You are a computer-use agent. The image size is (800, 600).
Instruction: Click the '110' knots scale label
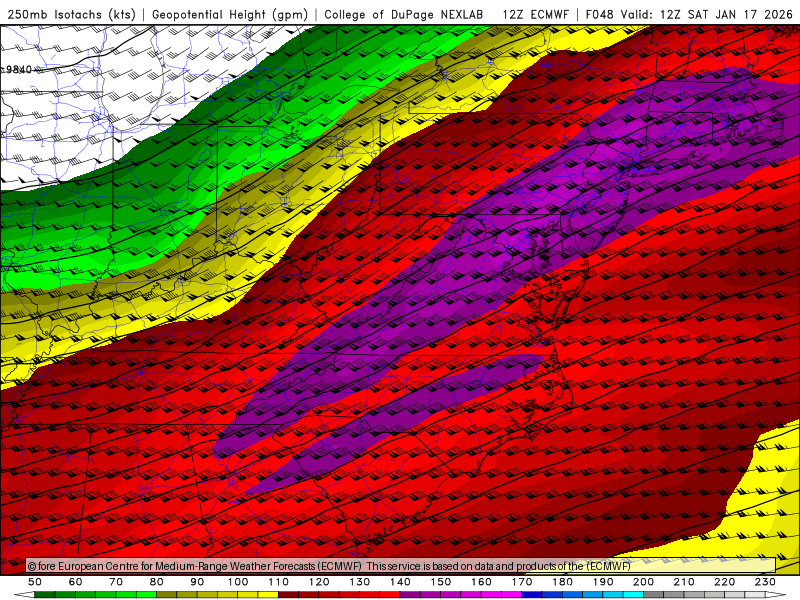pyautogui.click(x=279, y=582)
